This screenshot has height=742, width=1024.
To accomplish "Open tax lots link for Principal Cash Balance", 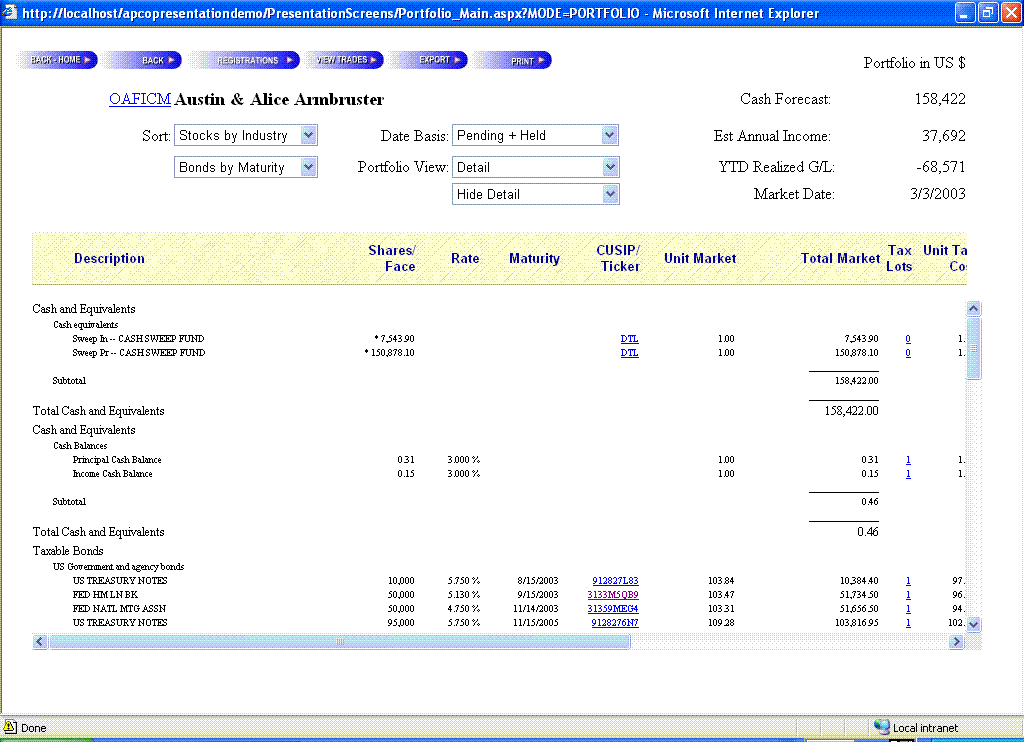I will (x=908, y=460).
